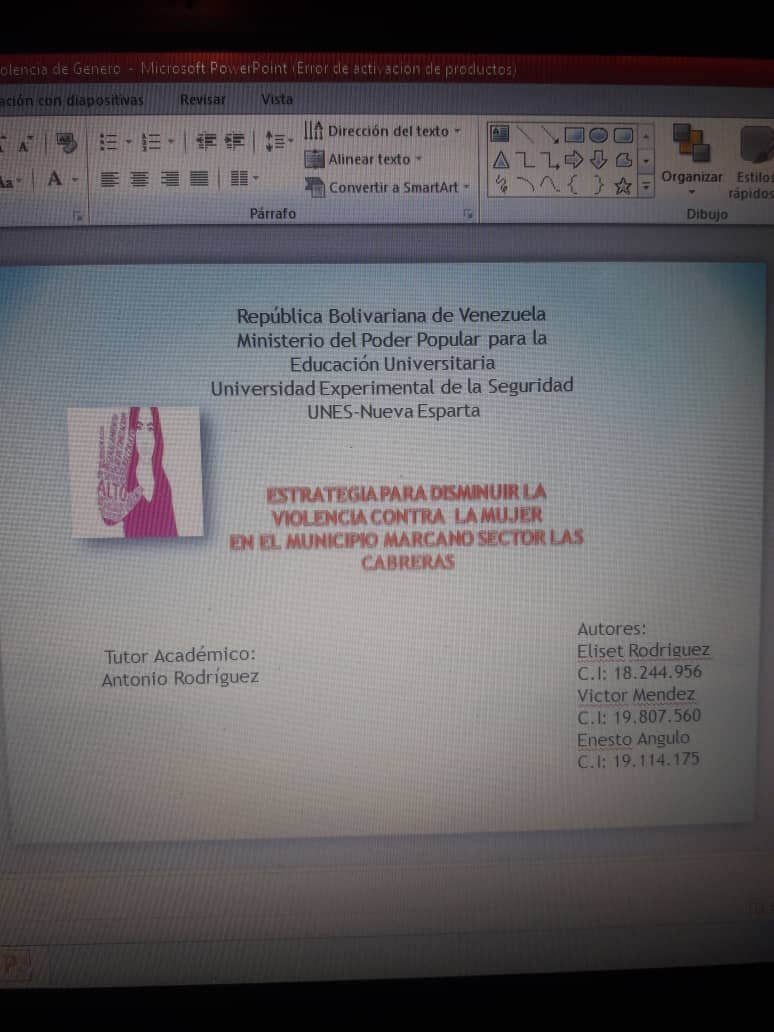Screen dimensions: 774x1032
Task: Increase the list indent level
Action: tap(234, 141)
